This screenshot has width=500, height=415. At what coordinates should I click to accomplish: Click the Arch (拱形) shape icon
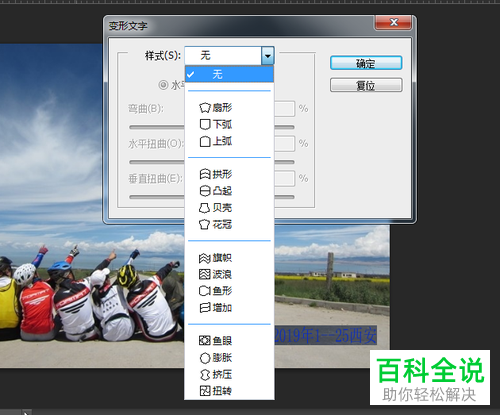[x=205, y=174]
